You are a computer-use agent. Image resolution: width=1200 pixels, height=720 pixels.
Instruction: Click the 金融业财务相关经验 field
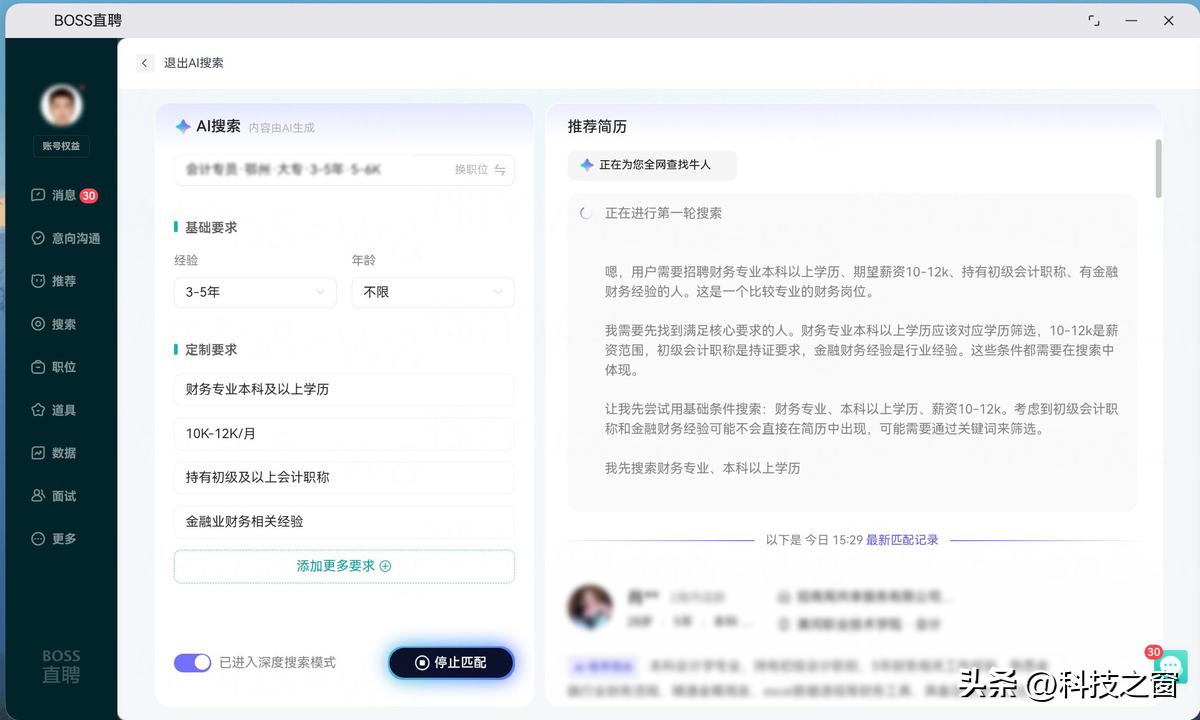(344, 522)
